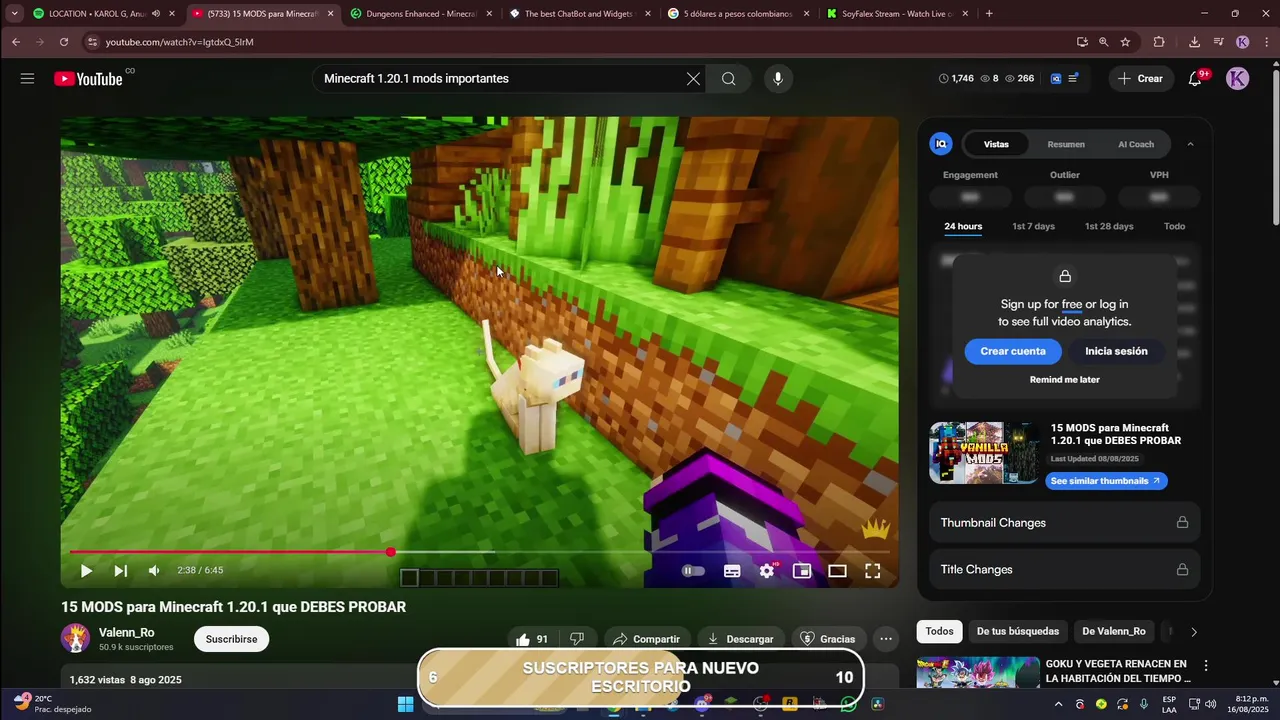Open the 15 MODS thumbnail preview
Viewport: 1280px width, 720px height.
[984, 453]
